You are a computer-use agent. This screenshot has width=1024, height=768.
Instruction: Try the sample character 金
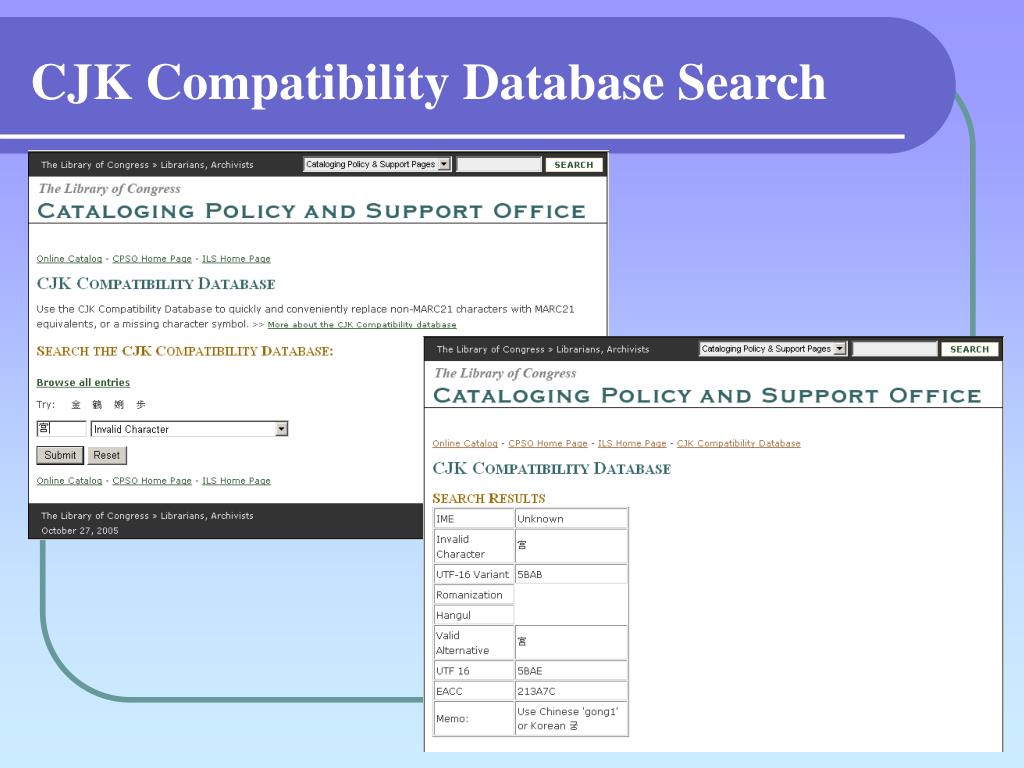point(76,405)
